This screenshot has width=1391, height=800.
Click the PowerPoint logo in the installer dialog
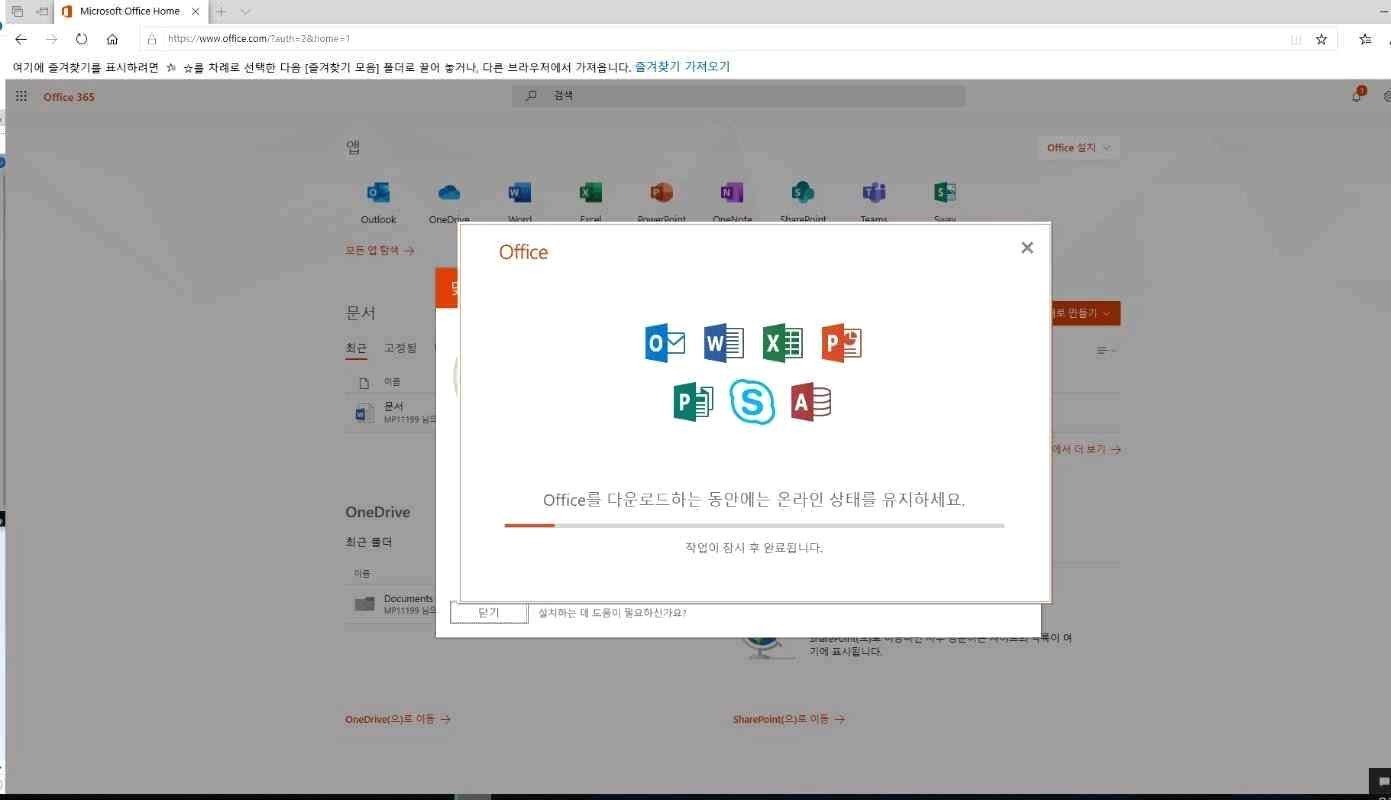pos(841,343)
